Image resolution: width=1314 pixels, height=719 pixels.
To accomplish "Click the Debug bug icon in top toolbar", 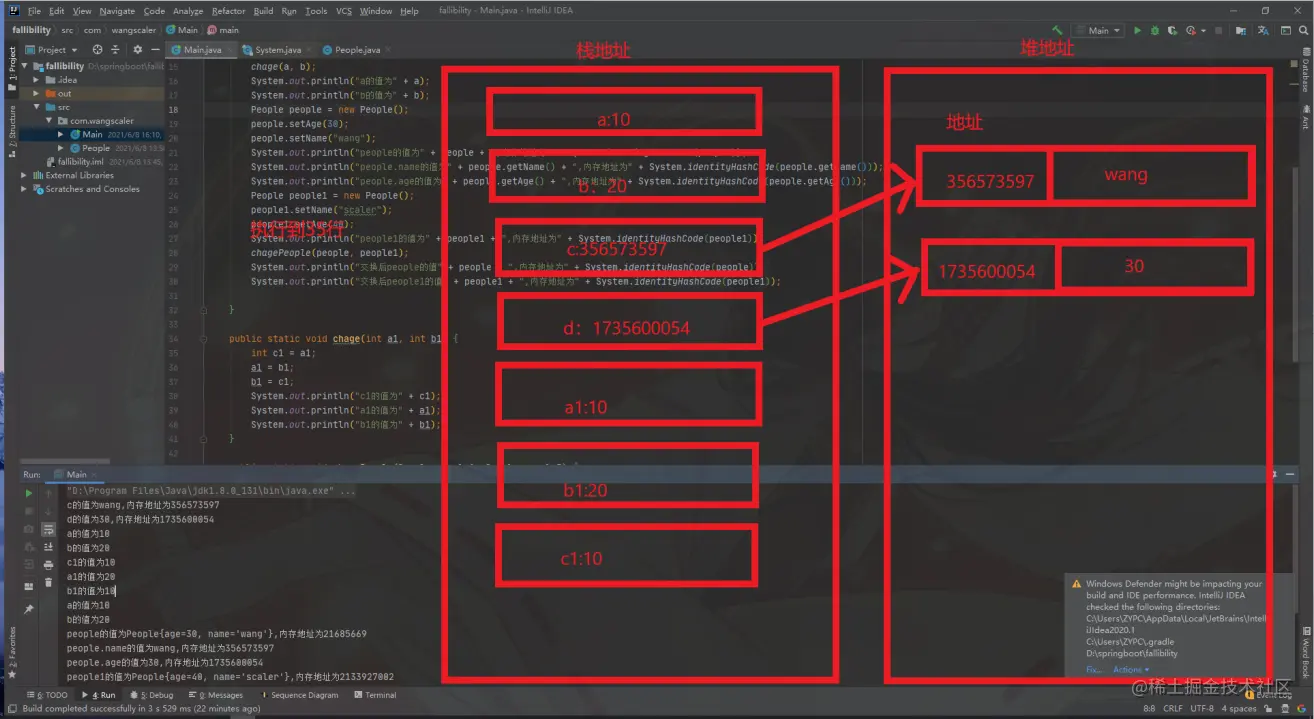I will pos(1154,30).
